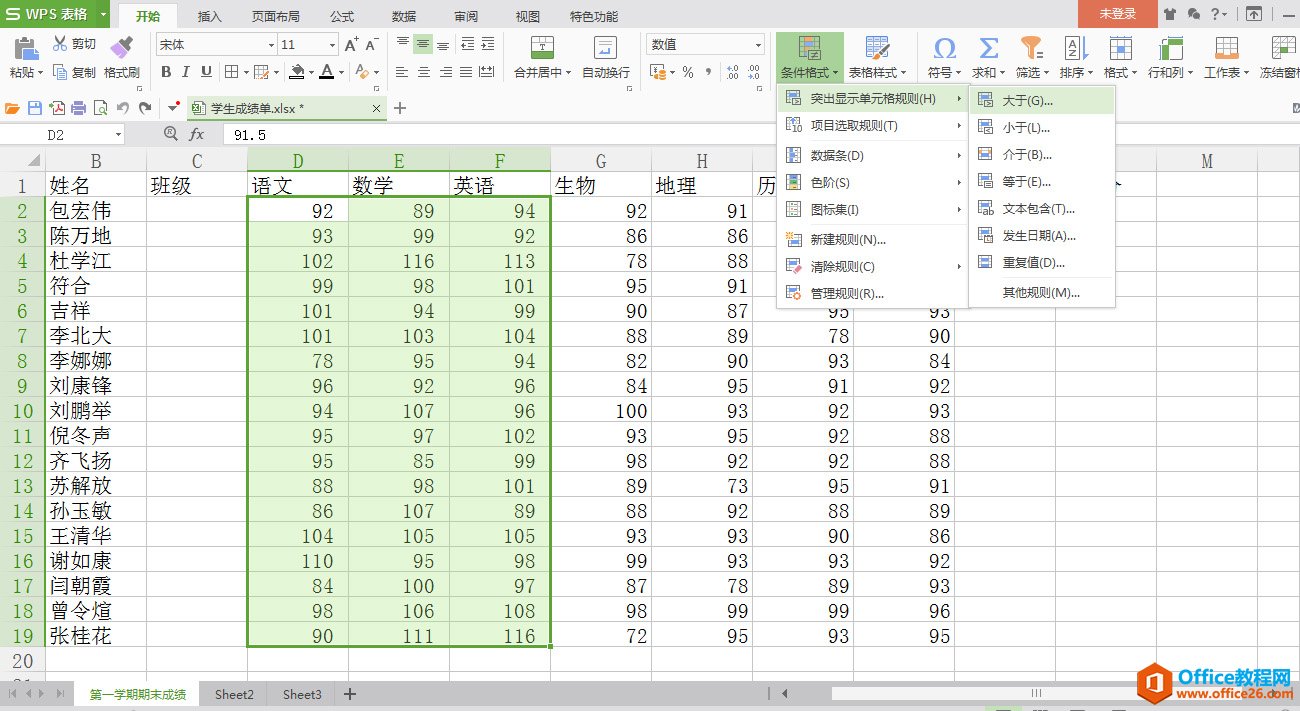Decrease font size with the A- icon
1300x711 pixels.
coord(371,45)
